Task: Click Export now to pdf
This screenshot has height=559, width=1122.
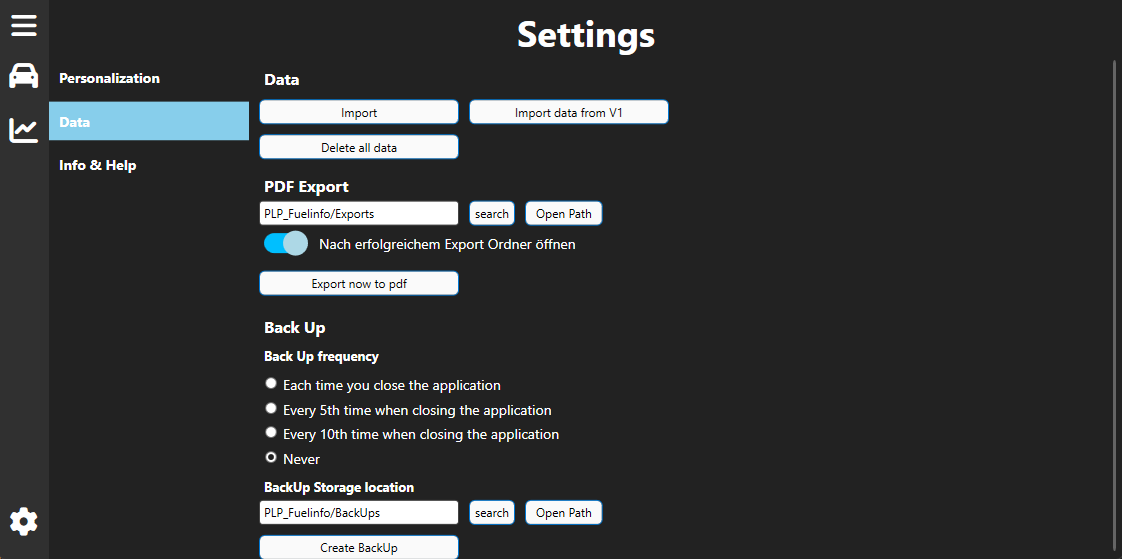Action: pos(358,283)
